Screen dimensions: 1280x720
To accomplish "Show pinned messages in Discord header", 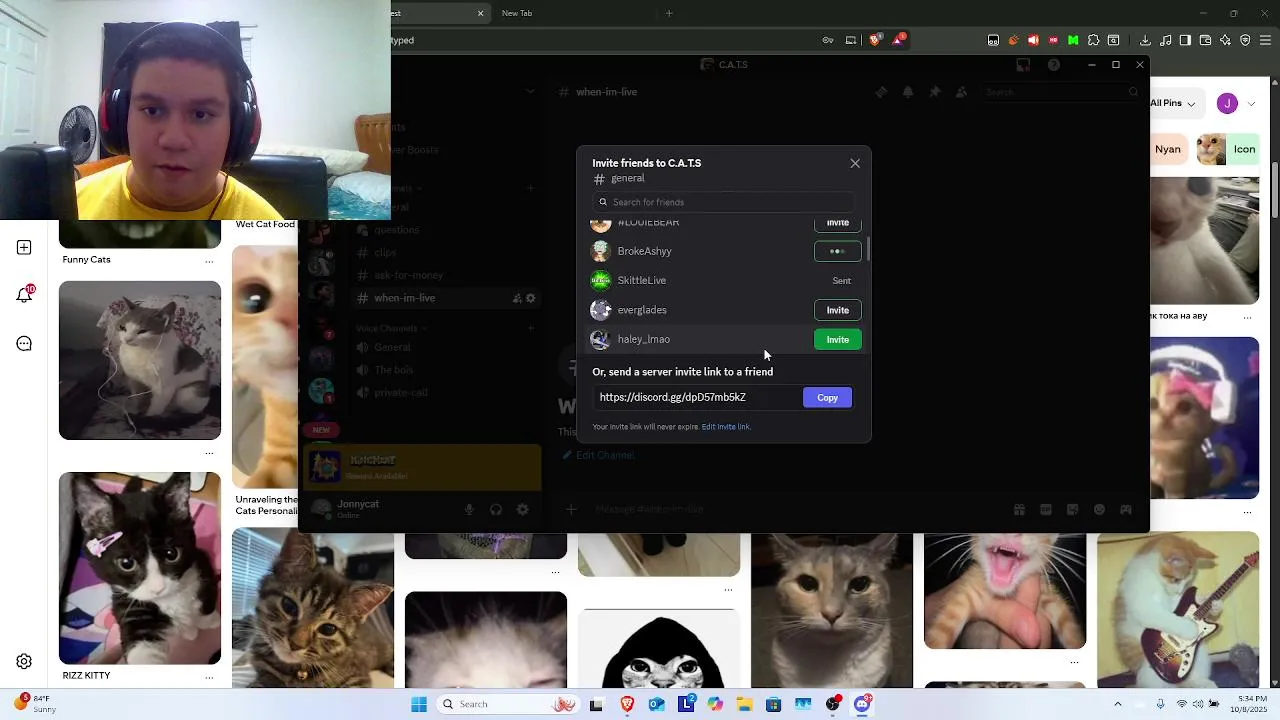I will 935,92.
